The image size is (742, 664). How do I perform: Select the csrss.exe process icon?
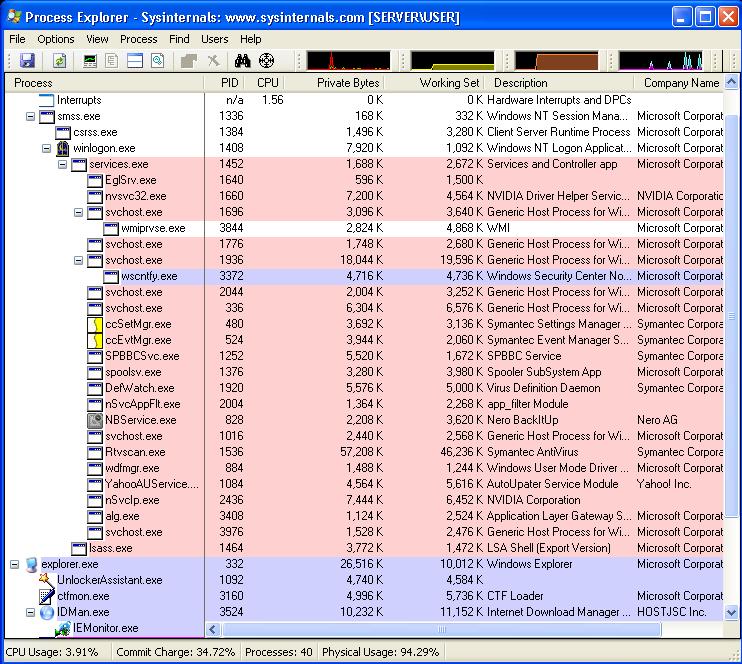coord(62,133)
